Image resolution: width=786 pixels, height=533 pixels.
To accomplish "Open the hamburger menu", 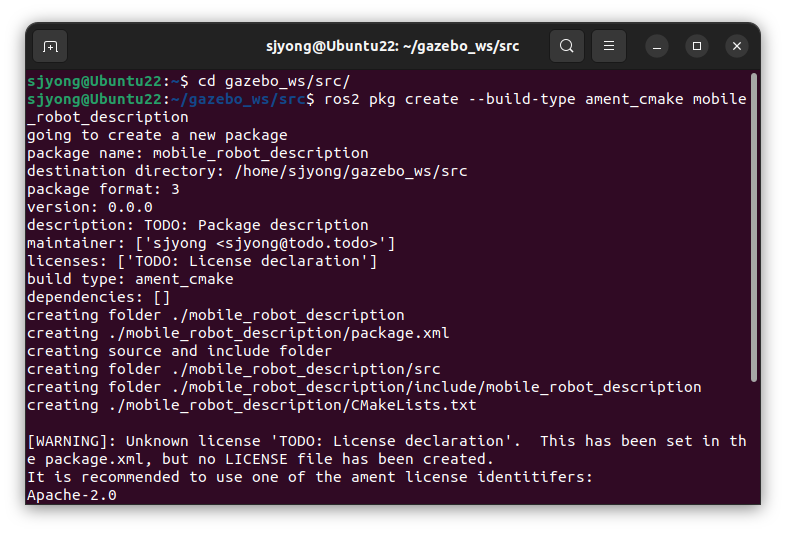I will [609, 46].
